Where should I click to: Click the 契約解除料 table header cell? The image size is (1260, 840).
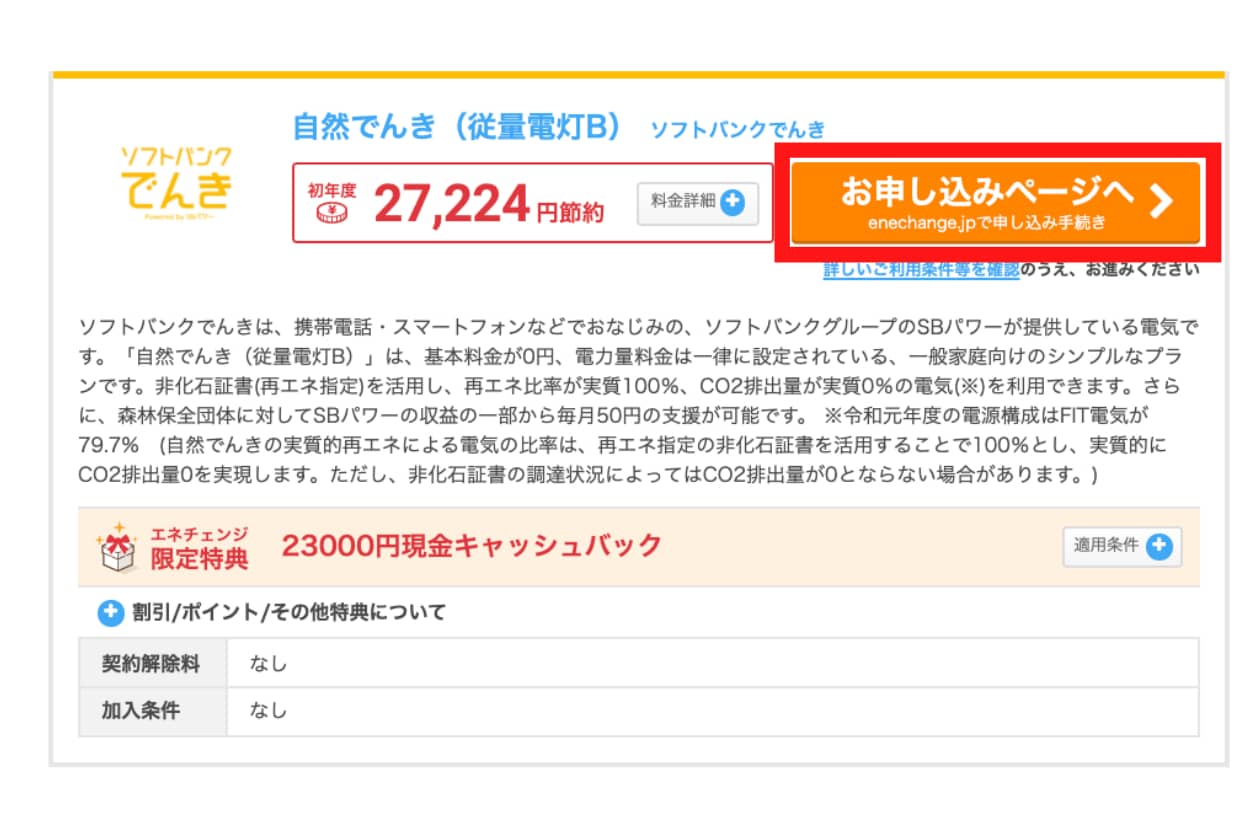[x=153, y=664]
